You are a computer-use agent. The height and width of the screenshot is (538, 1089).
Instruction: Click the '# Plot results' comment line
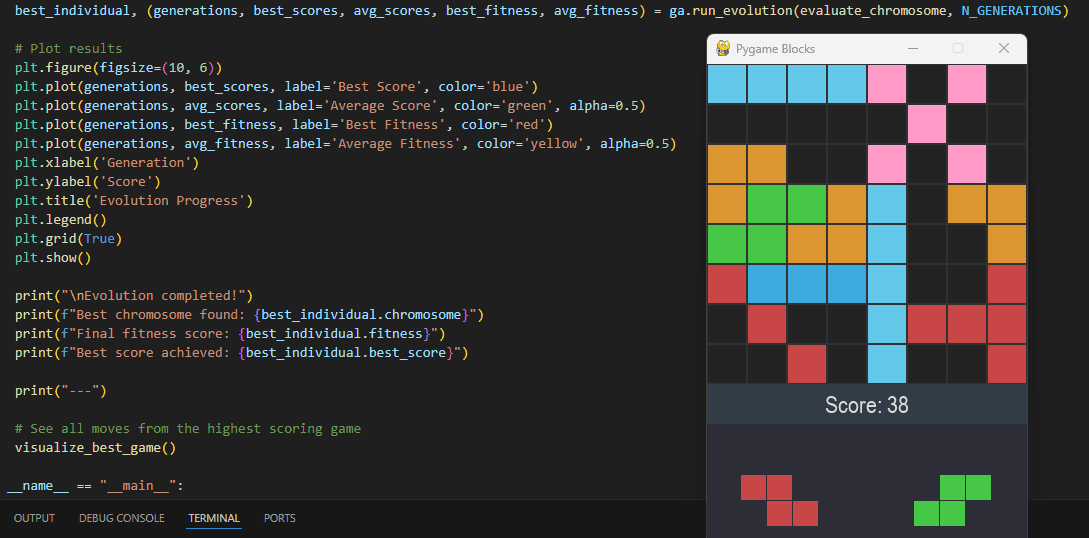[69, 49]
